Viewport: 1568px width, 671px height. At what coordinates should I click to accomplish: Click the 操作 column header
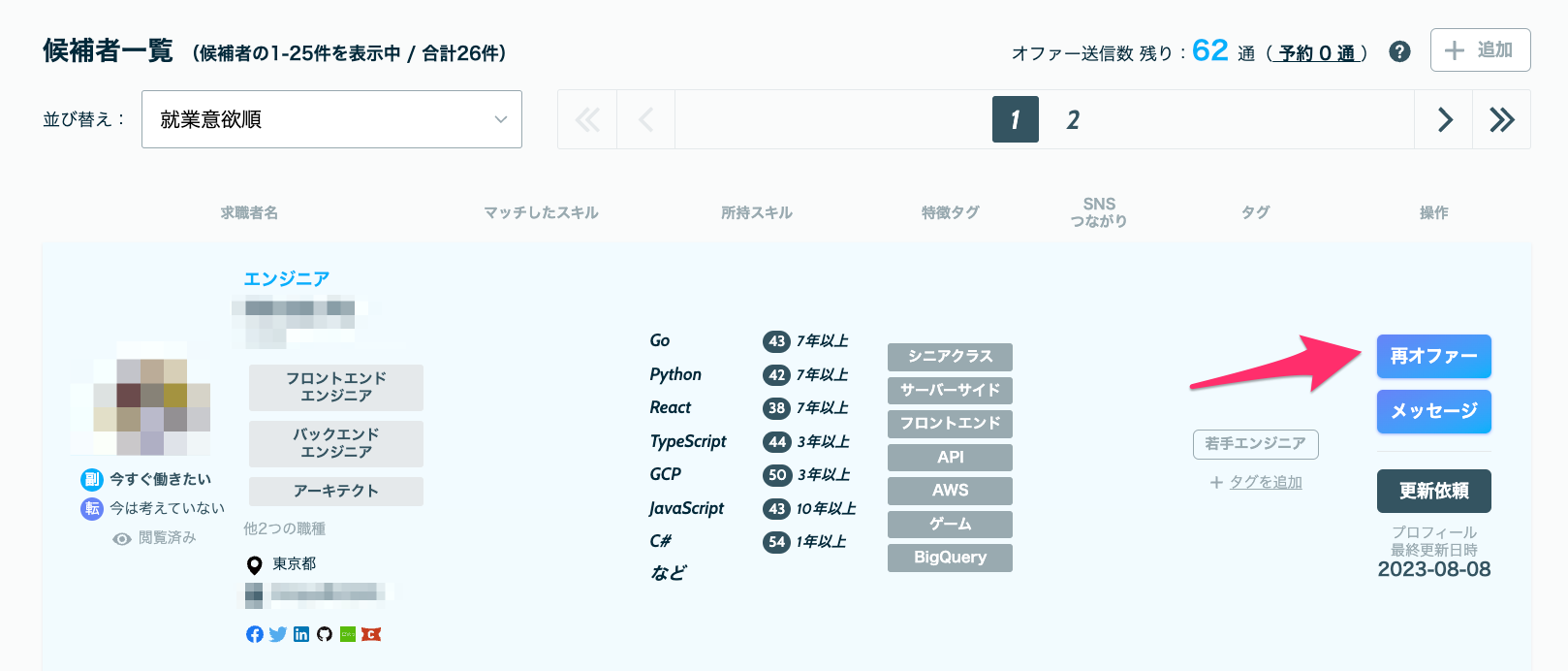coord(1434,212)
